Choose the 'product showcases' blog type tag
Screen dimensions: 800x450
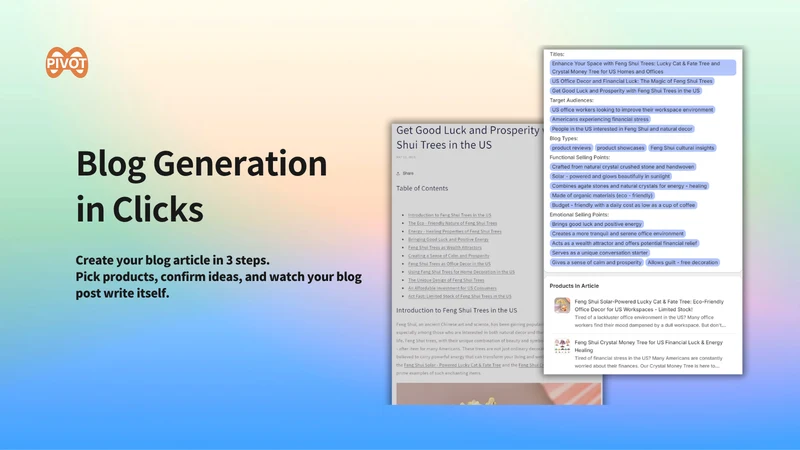pos(620,148)
